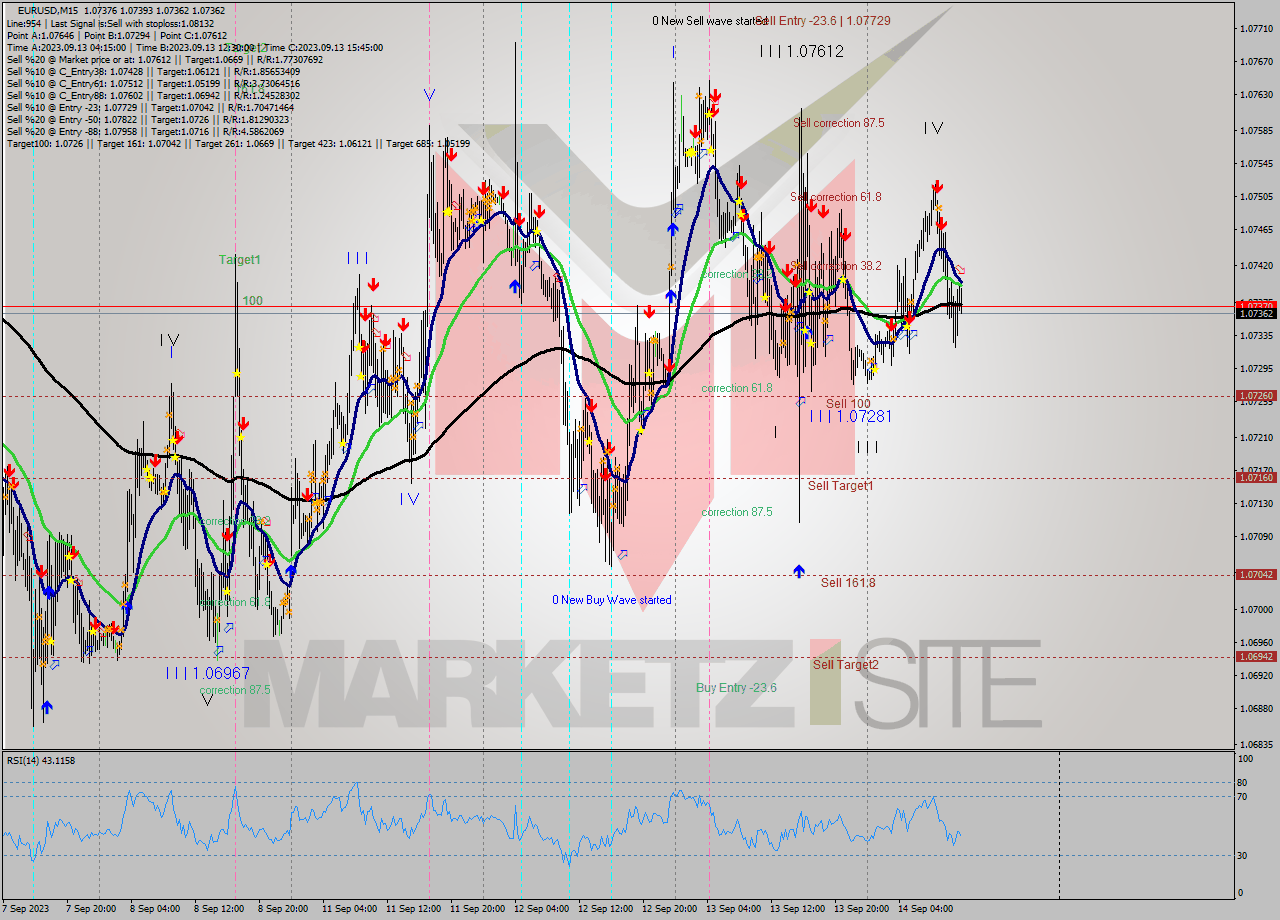Click the '12 Sep 04:00' time axis label
1280x920 pixels.
pyautogui.click(x=541, y=909)
